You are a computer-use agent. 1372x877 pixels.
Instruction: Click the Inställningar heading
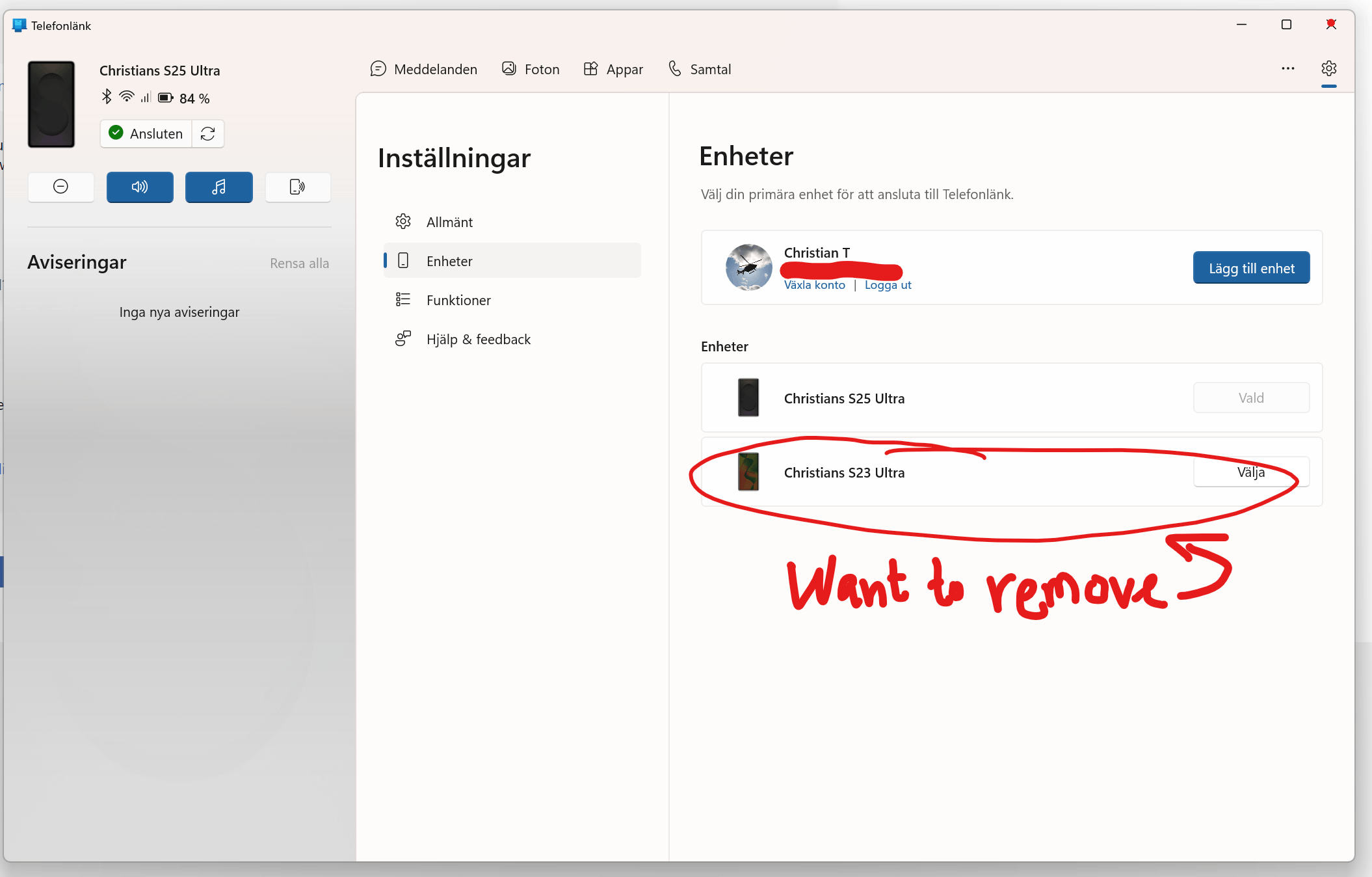(x=455, y=158)
